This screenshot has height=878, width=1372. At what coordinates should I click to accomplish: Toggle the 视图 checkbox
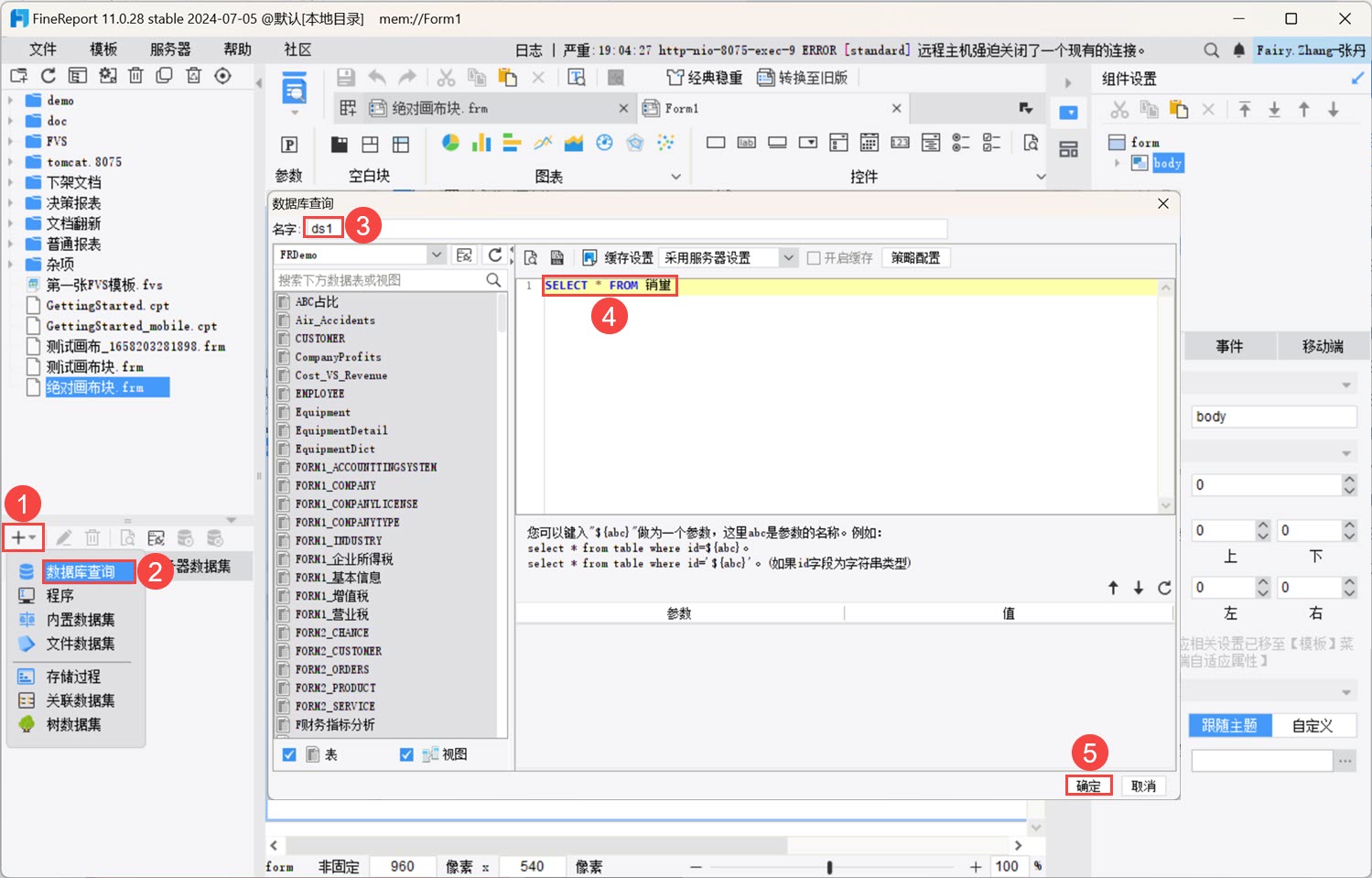406,754
